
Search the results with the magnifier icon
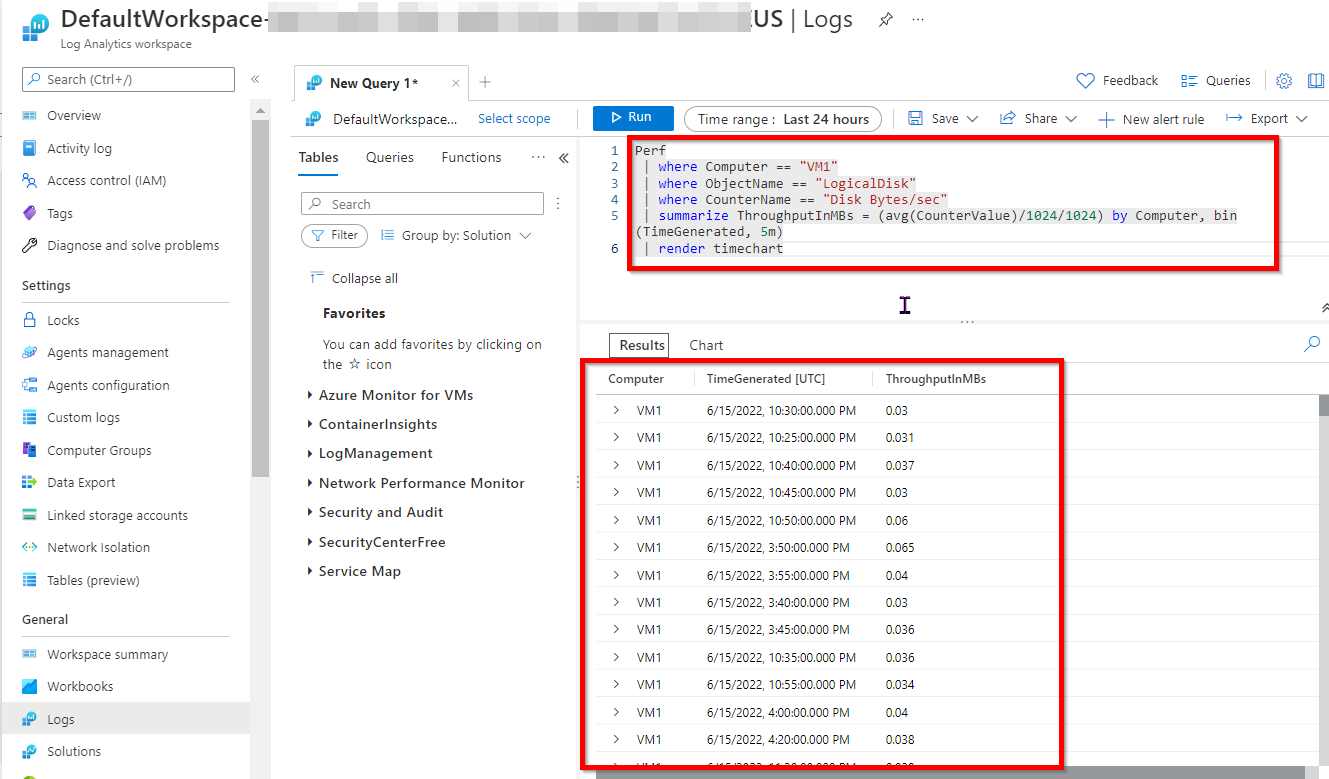(x=1312, y=344)
